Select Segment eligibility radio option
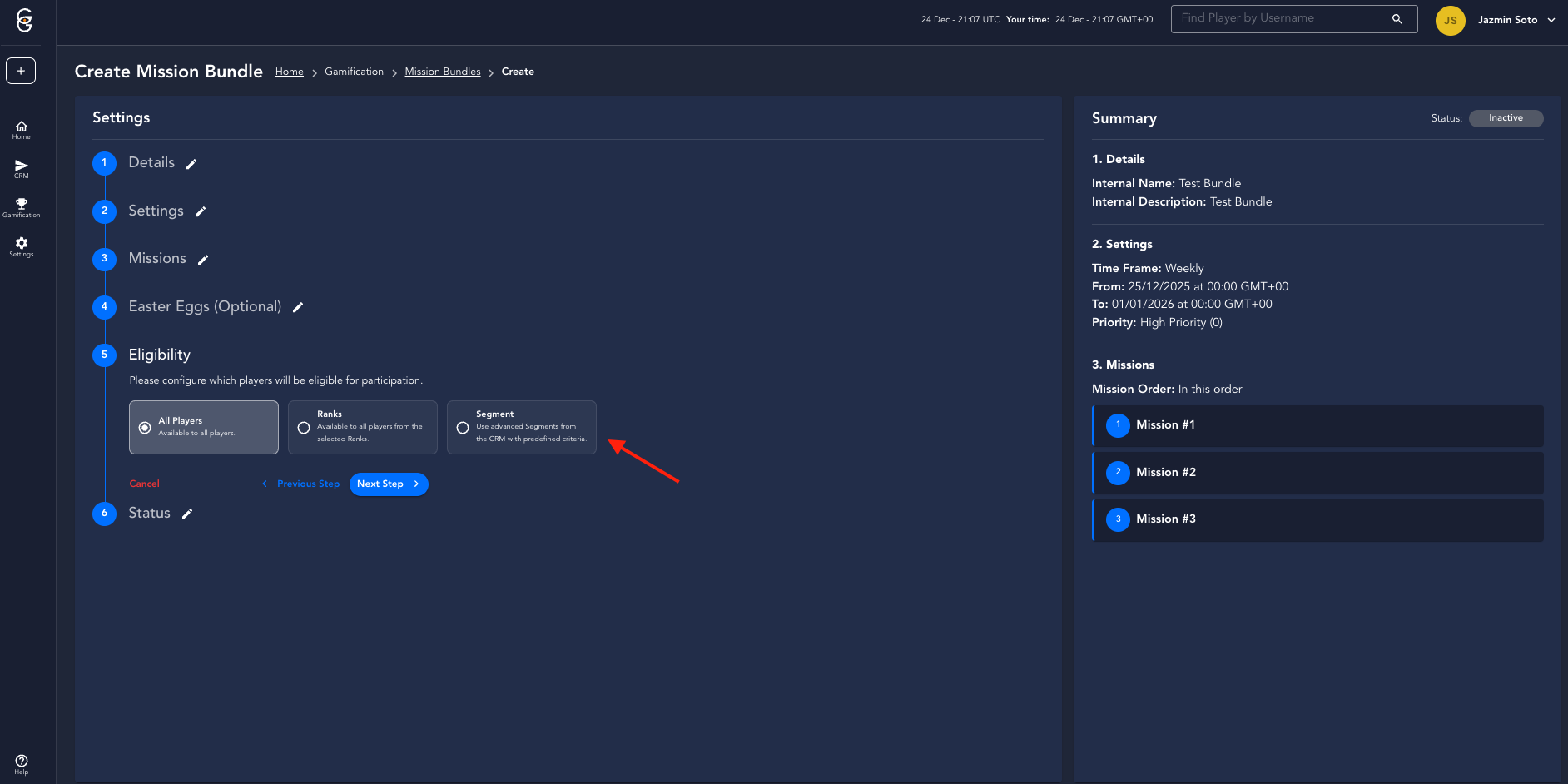 click(x=463, y=428)
